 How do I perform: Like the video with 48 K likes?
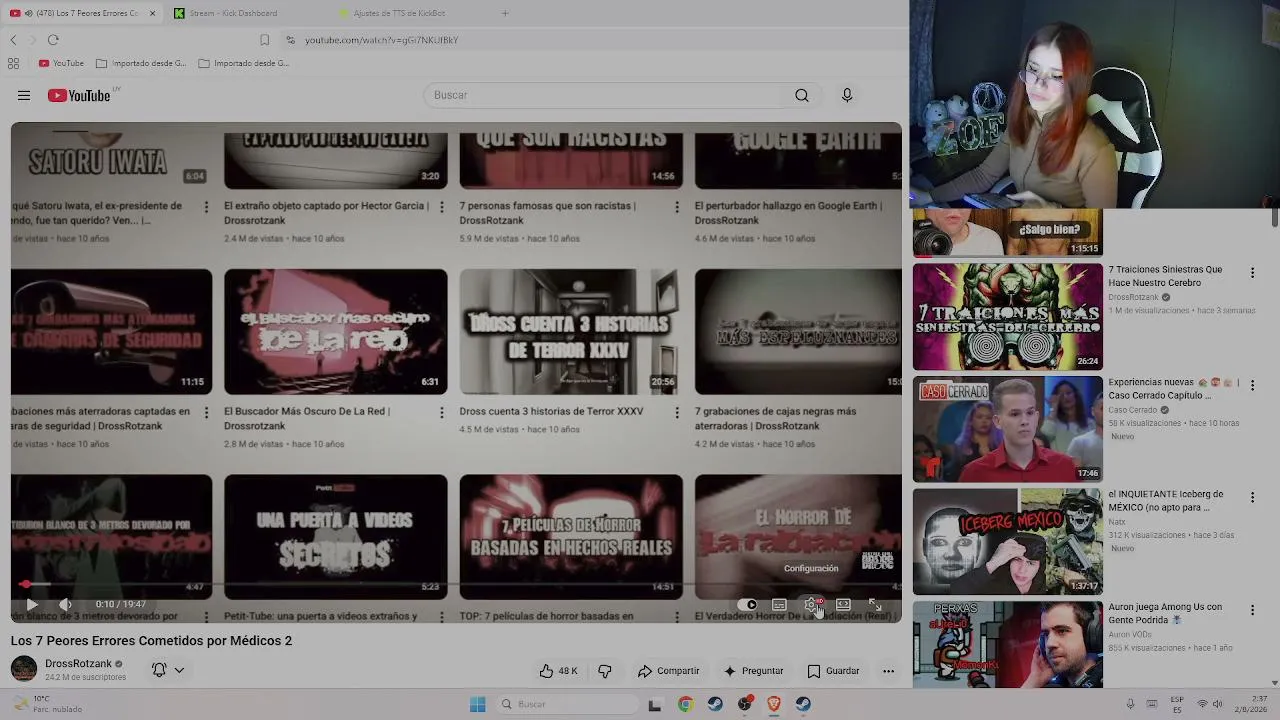click(558, 671)
